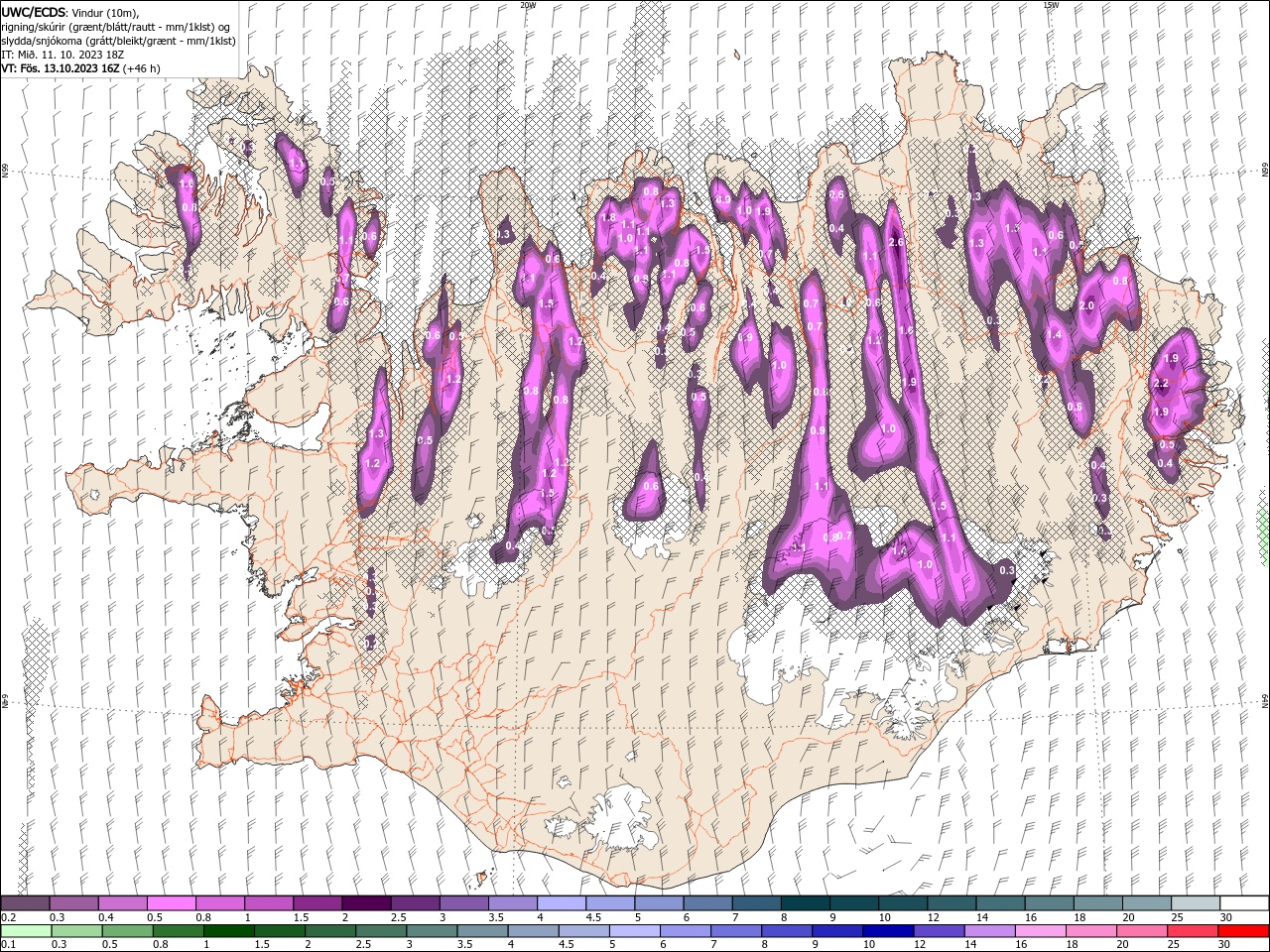Click the 2.0 precipitation value on the map
This screenshot has height=952, width=1270.
coord(1086,306)
